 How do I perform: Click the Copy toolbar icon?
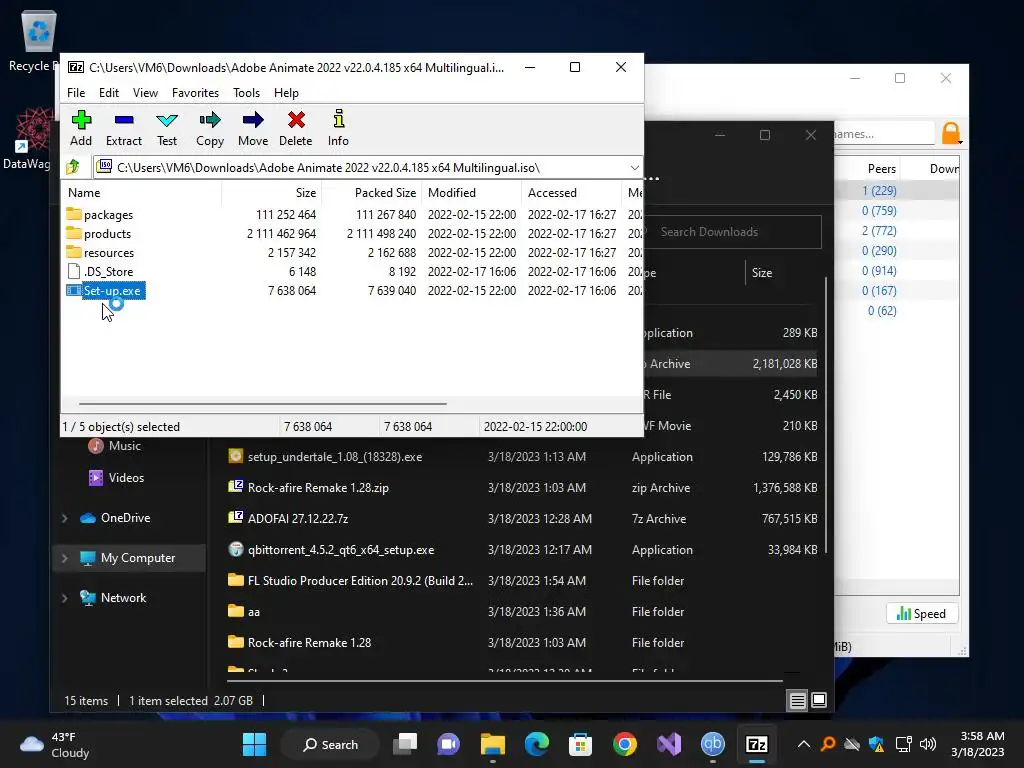click(x=210, y=128)
